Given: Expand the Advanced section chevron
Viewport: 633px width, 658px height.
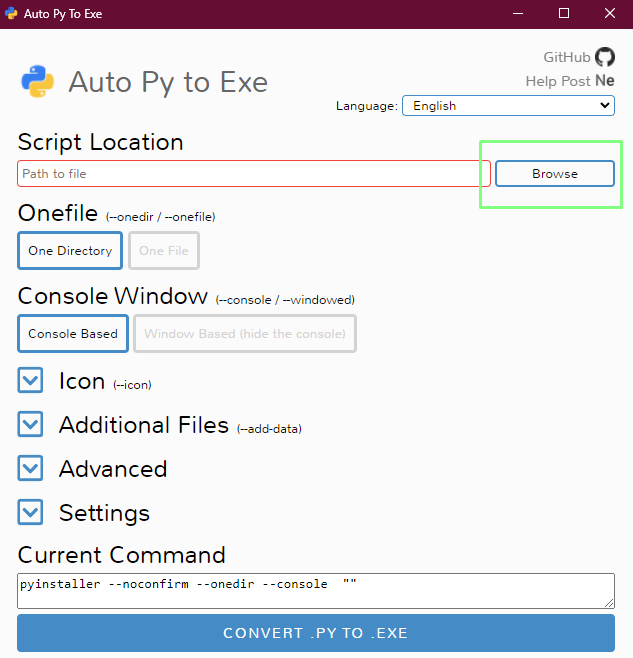Looking at the screenshot, I should point(30,468).
